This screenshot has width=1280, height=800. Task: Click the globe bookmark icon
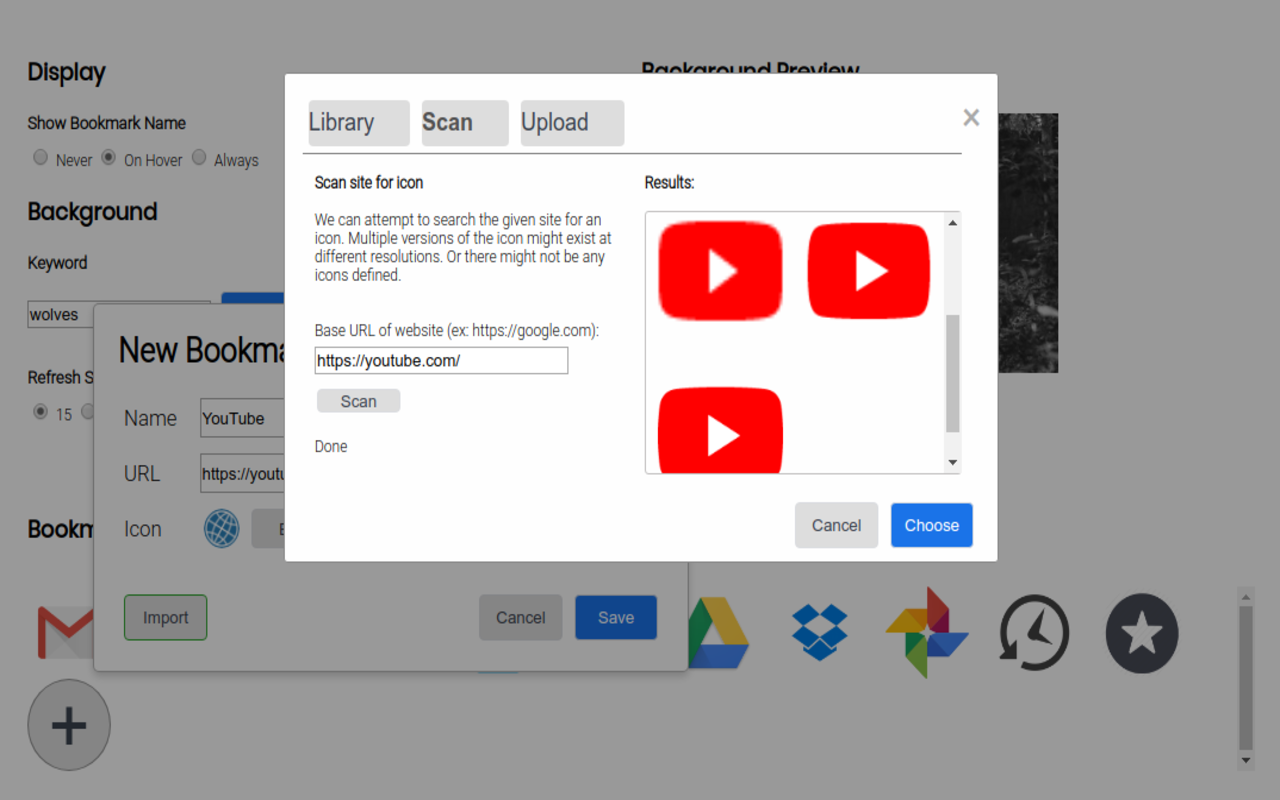pos(222,529)
